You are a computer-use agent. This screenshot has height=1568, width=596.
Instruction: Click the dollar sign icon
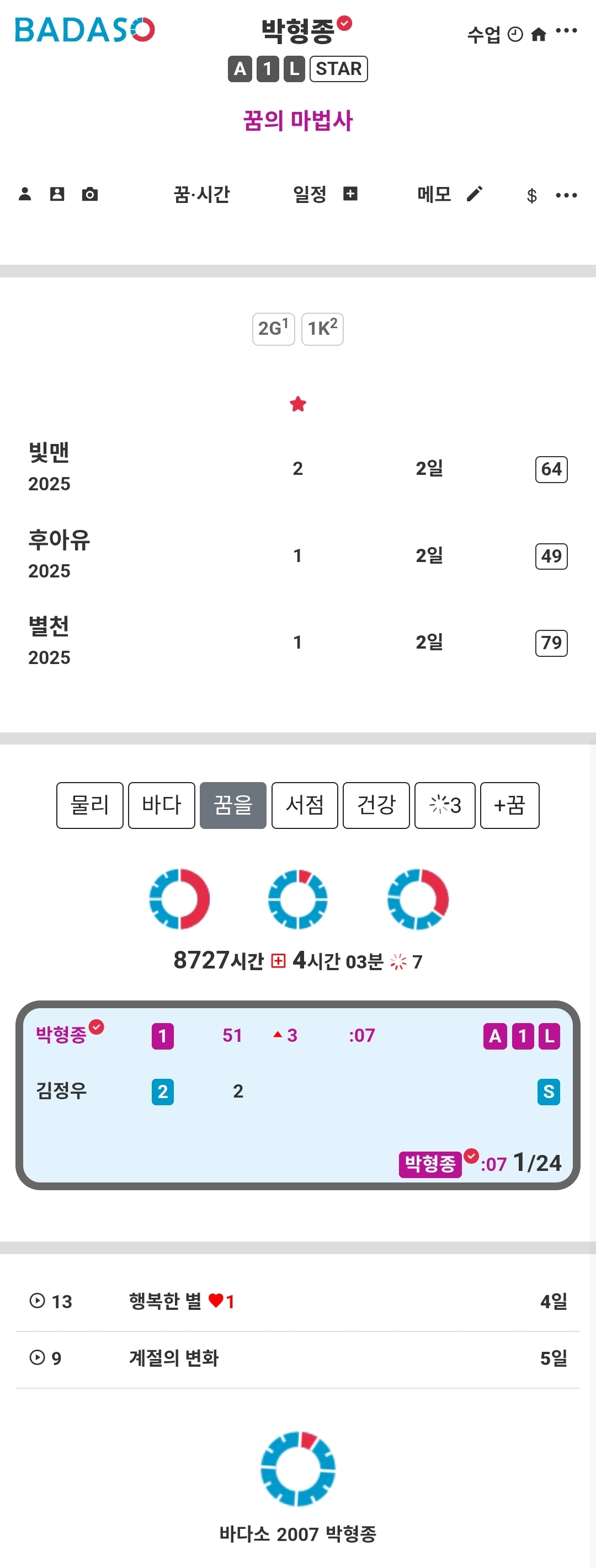tap(531, 195)
